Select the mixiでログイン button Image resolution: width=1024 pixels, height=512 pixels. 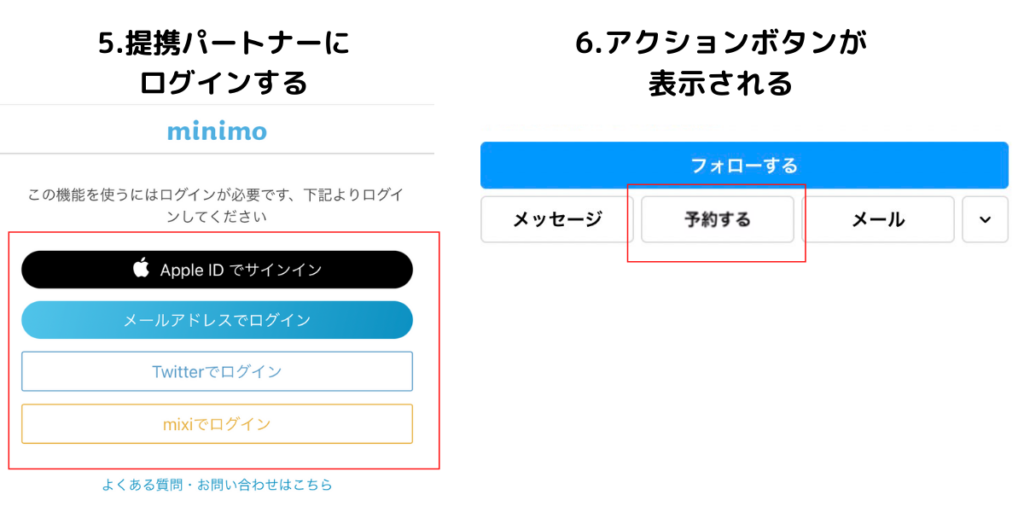[217, 424]
